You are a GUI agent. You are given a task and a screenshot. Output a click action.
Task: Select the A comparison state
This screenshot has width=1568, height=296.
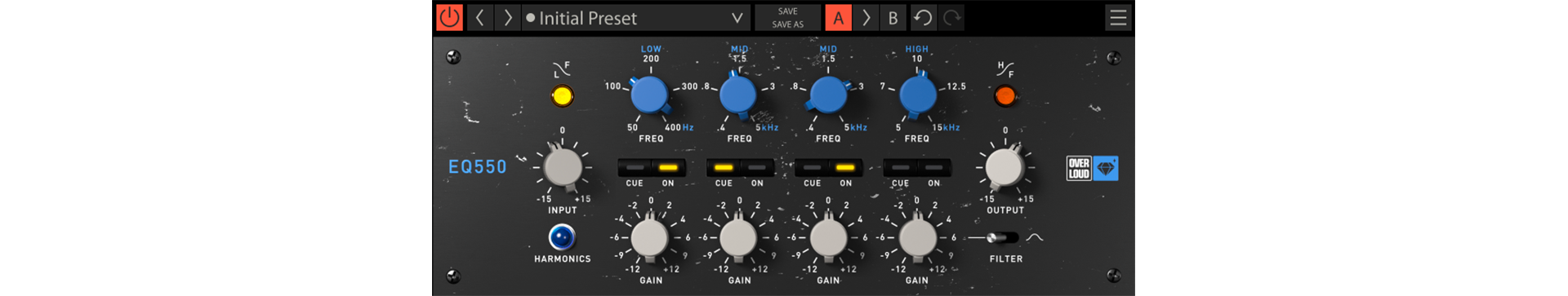pyautogui.click(x=838, y=17)
